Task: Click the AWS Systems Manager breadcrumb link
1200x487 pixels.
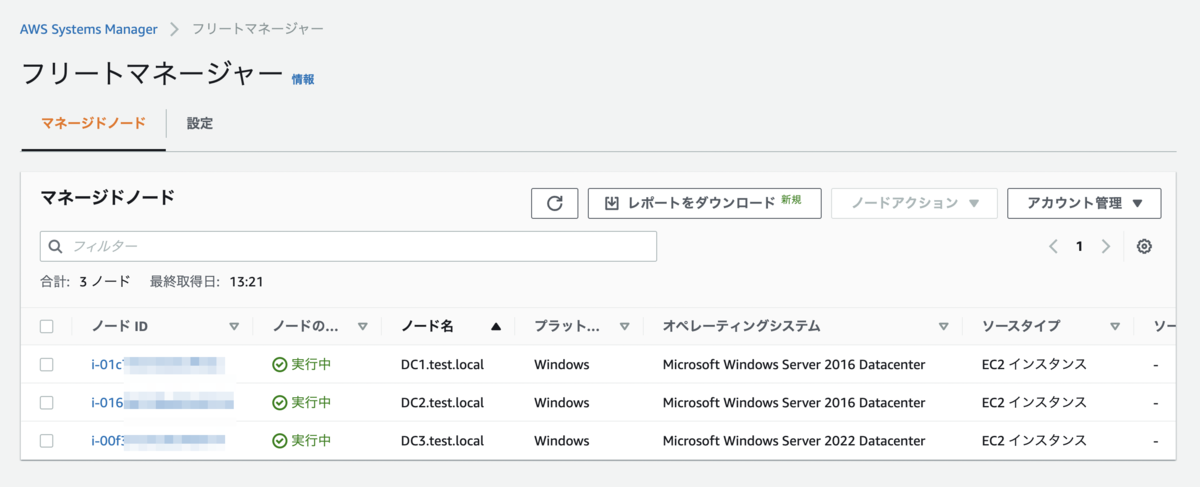Action: coord(89,29)
